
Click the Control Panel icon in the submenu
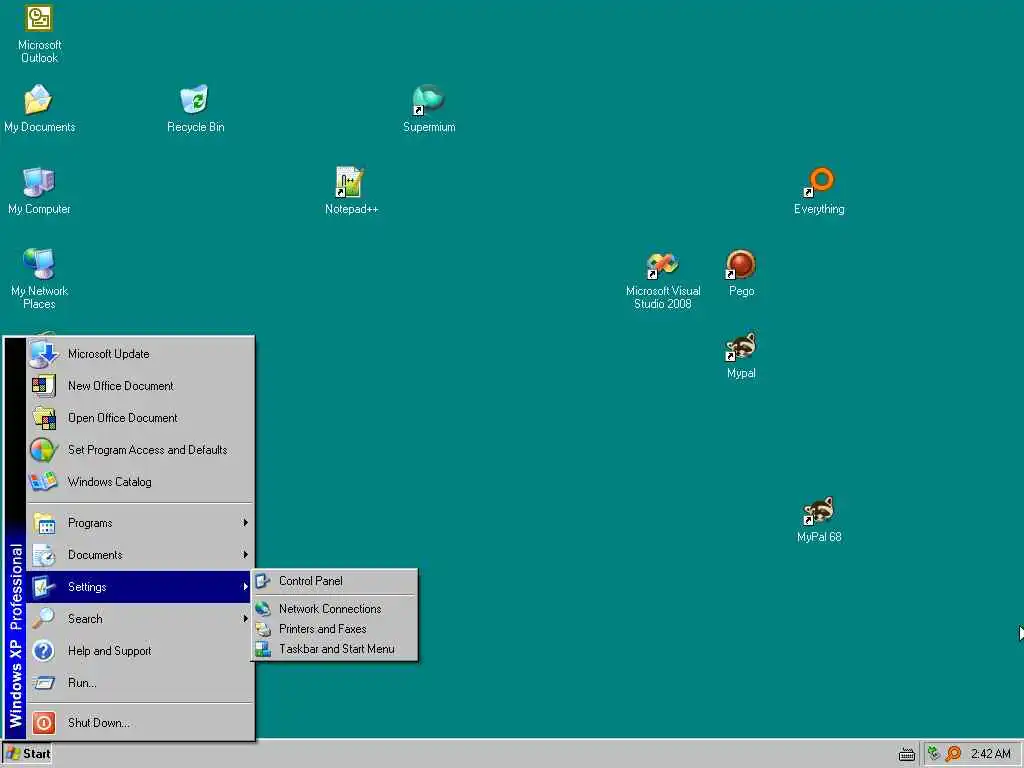coord(263,581)
